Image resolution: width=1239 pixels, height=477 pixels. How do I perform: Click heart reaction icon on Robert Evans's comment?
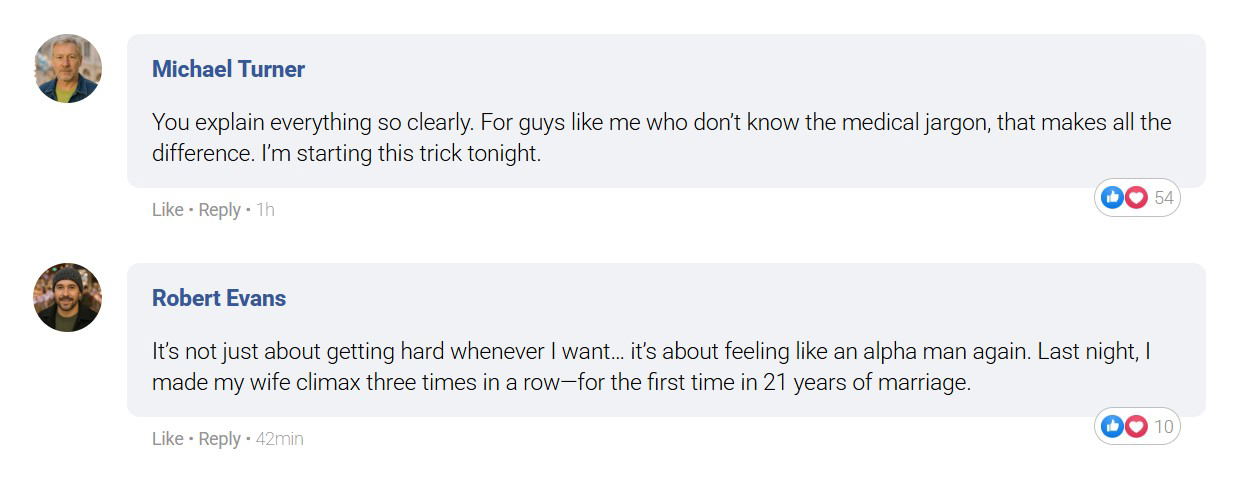tap(1136, 427)
